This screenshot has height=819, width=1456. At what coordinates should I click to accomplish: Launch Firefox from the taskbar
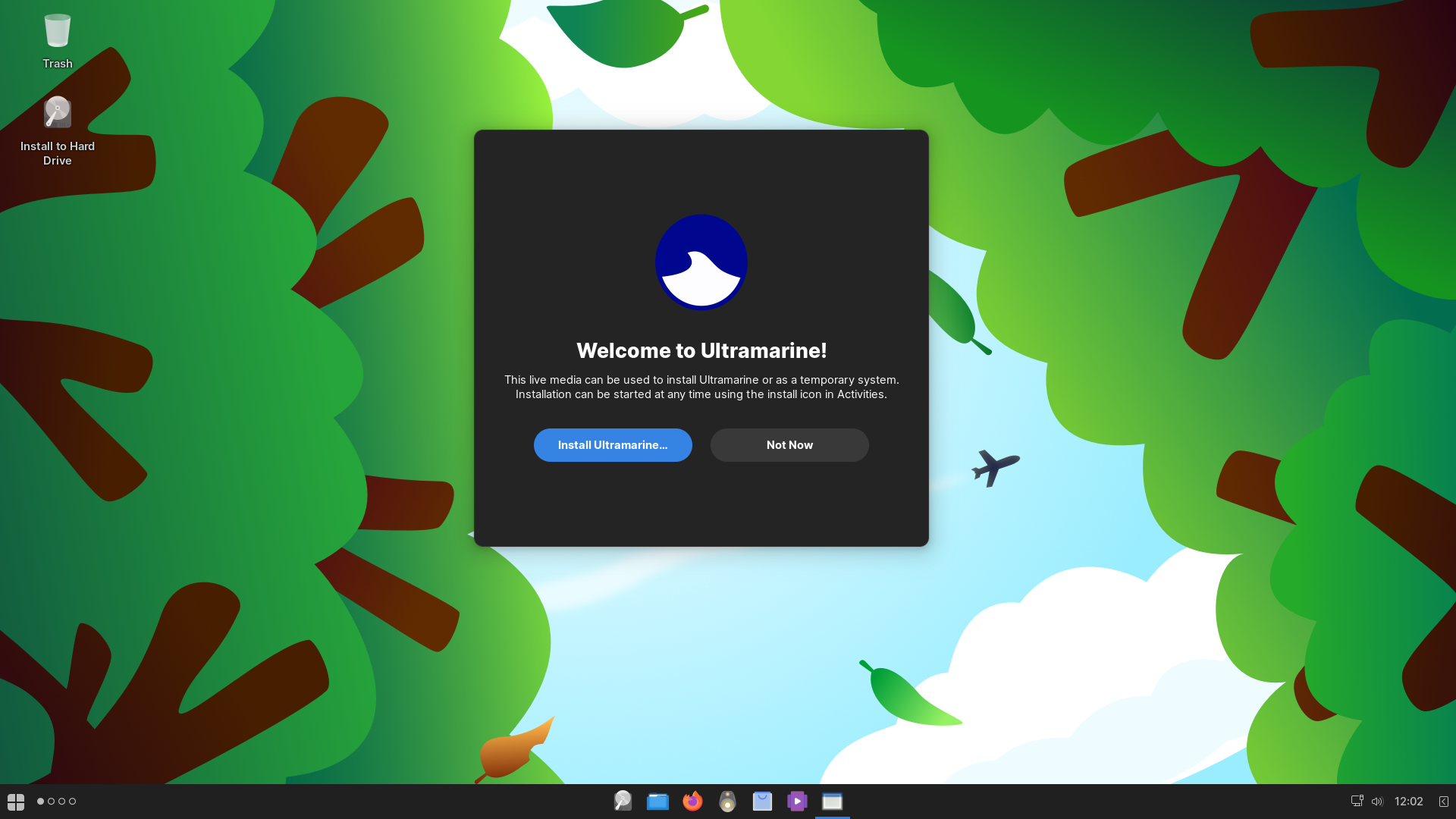coord(692,801)
